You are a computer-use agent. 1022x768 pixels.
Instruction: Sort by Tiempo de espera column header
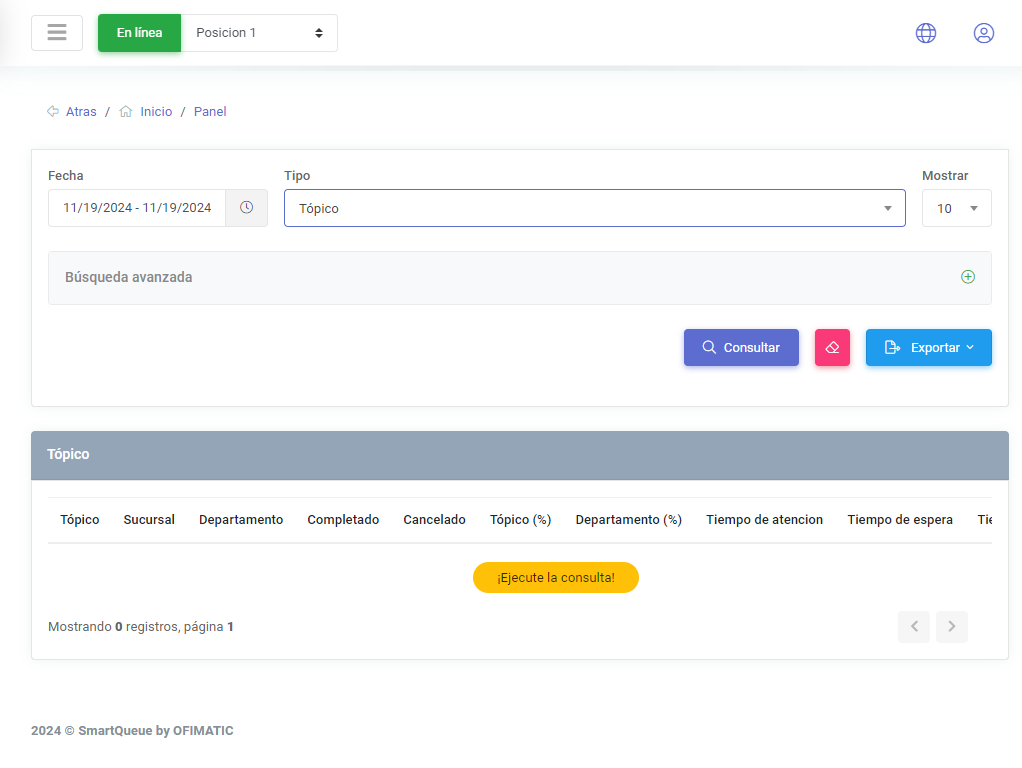click(899, 520)
